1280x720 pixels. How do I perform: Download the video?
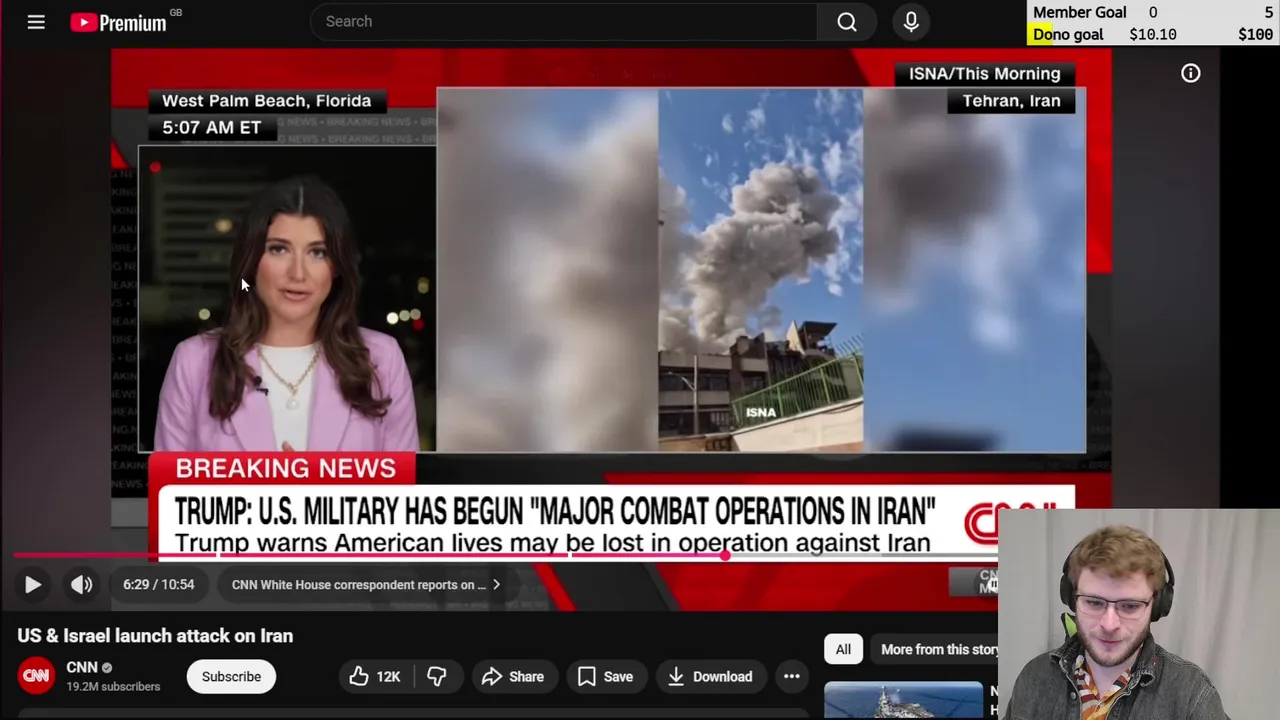[x=710, y=677]
